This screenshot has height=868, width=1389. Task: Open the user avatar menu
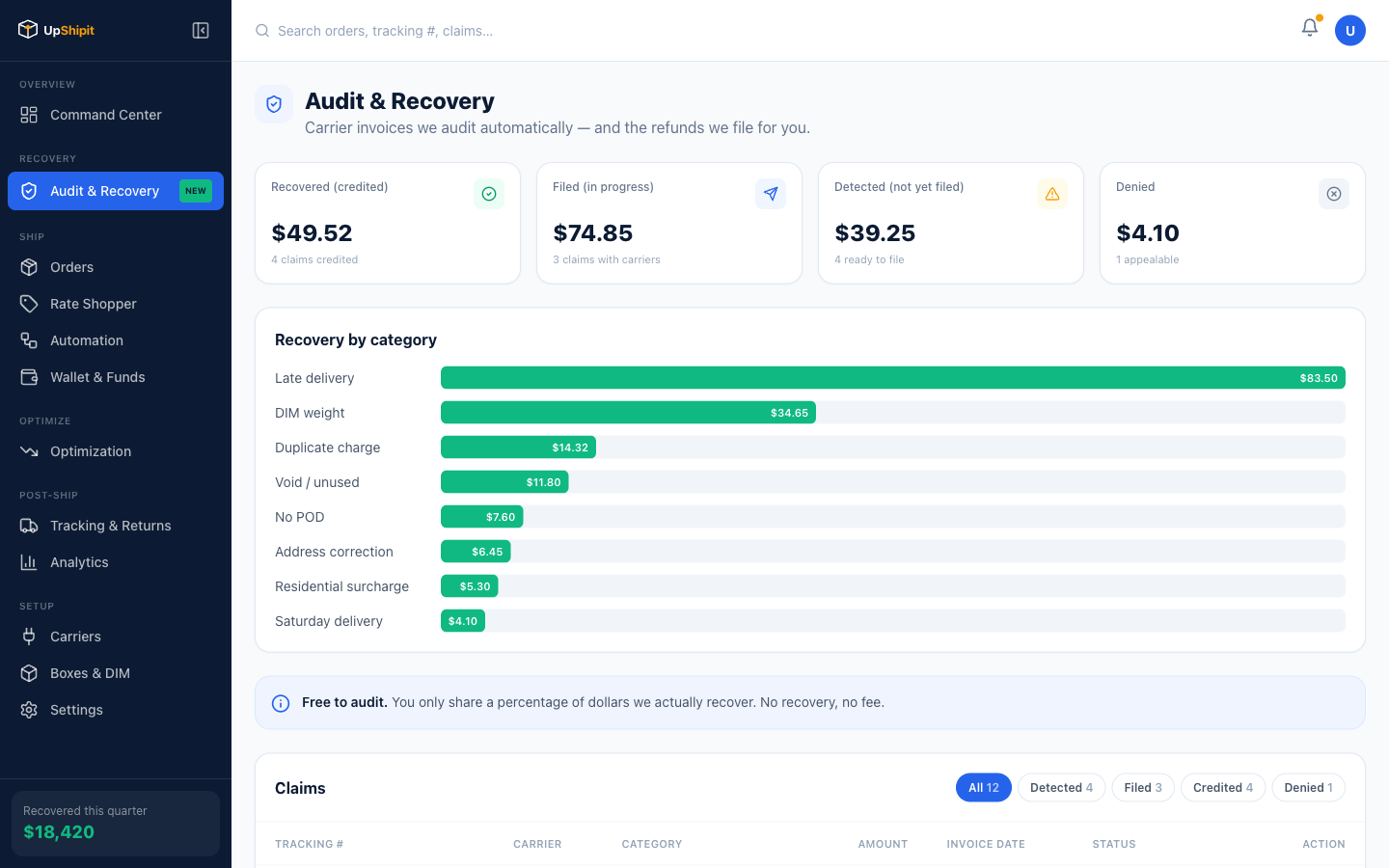tap(1350, 31)
